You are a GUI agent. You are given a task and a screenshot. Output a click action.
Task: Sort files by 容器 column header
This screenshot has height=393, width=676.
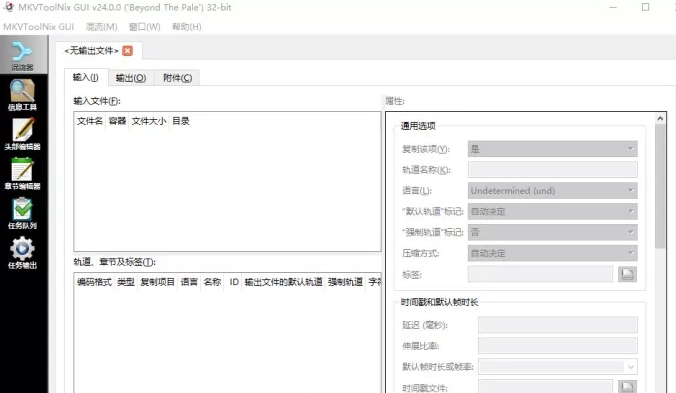point(117,121)
